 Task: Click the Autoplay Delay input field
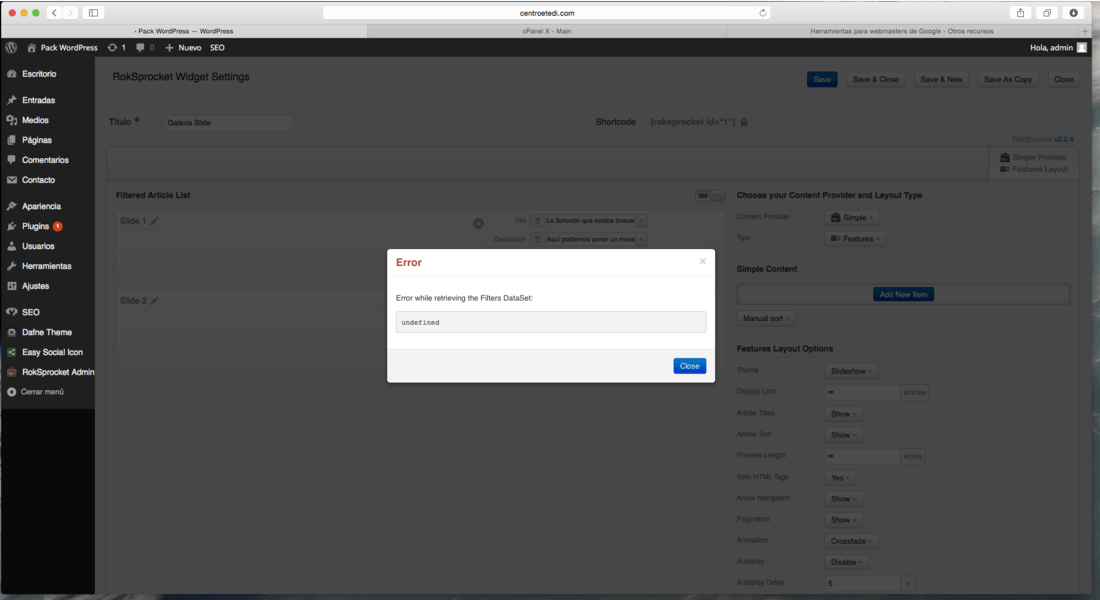pos(862,583)
